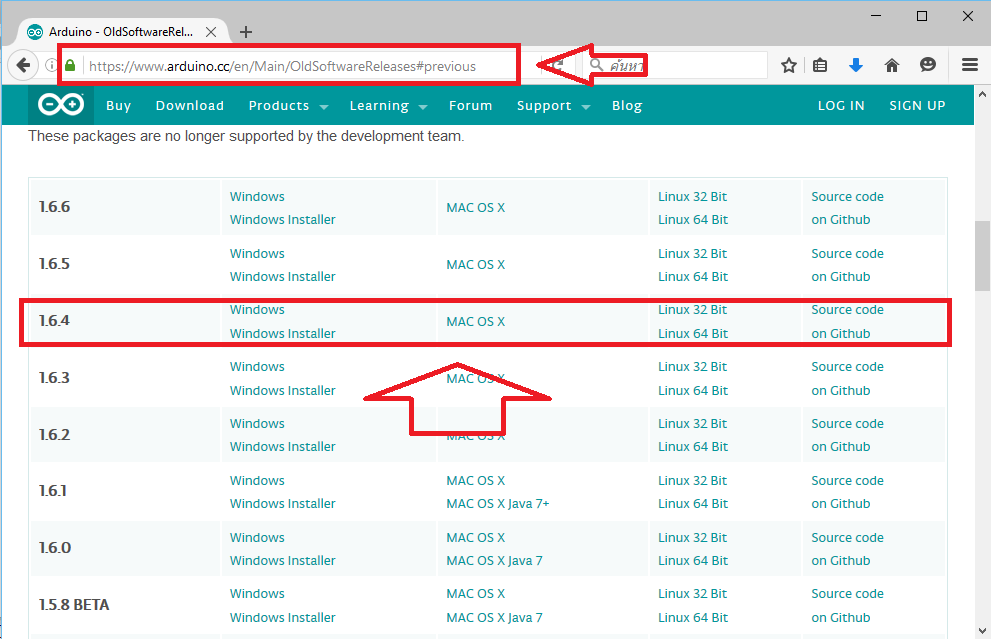Select the 1.6.6 version label
Viewport: 991px width, 639px height.
tap(54, 207)
